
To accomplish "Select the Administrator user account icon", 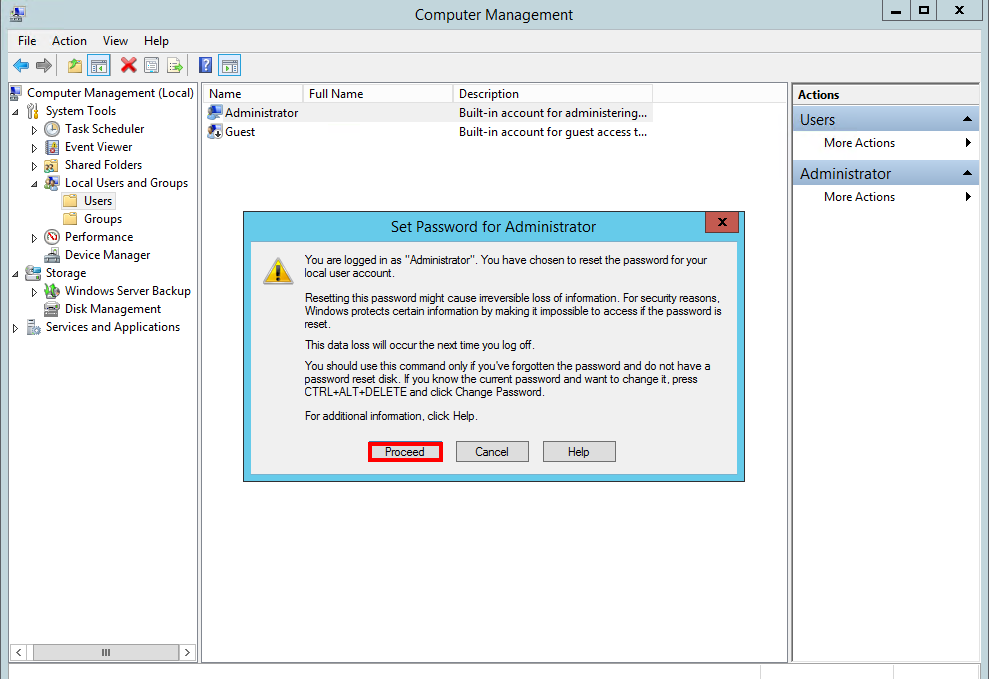I will click(215, 113).
